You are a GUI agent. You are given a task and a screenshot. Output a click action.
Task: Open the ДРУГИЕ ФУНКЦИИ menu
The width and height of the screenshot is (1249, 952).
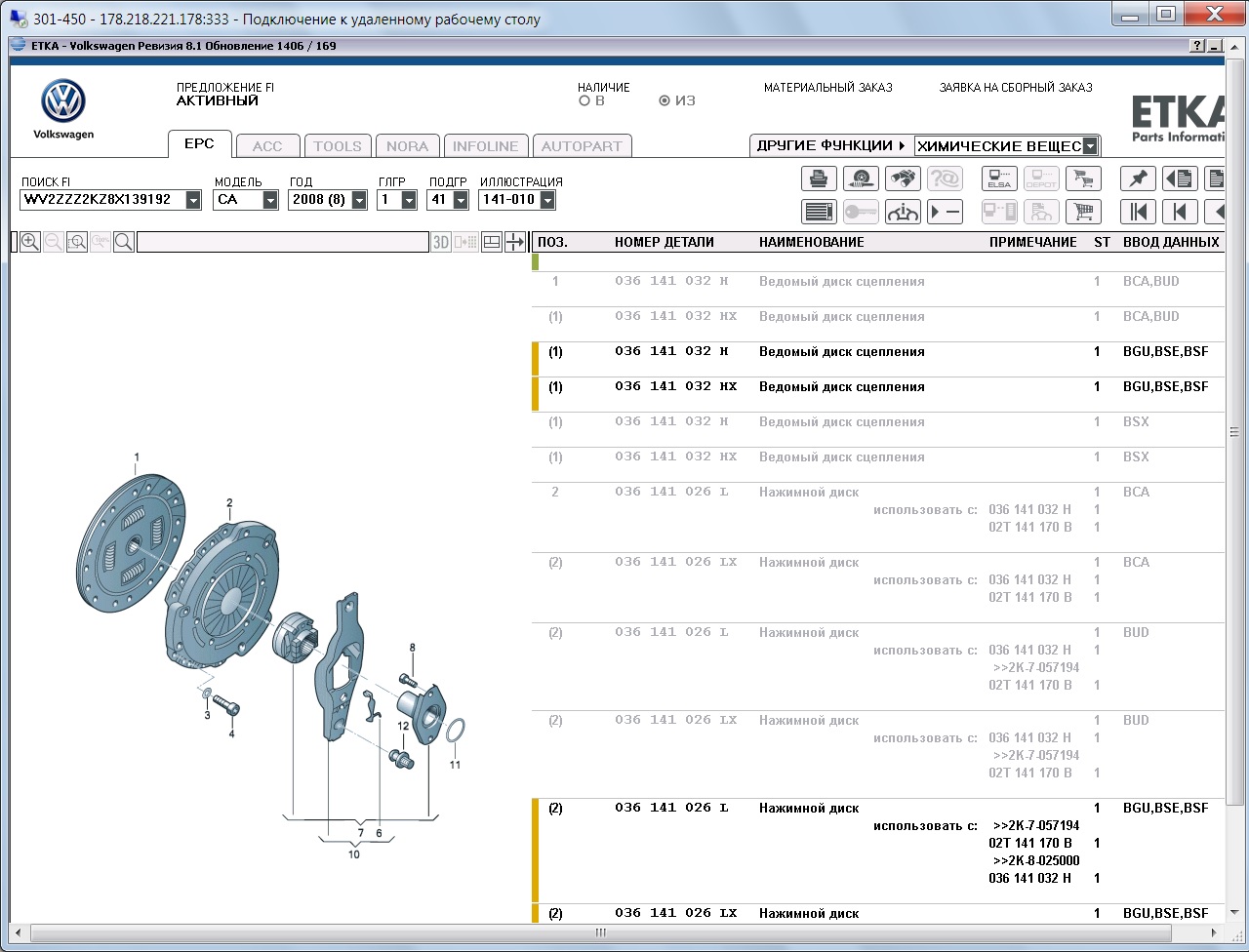click(831, 145)
